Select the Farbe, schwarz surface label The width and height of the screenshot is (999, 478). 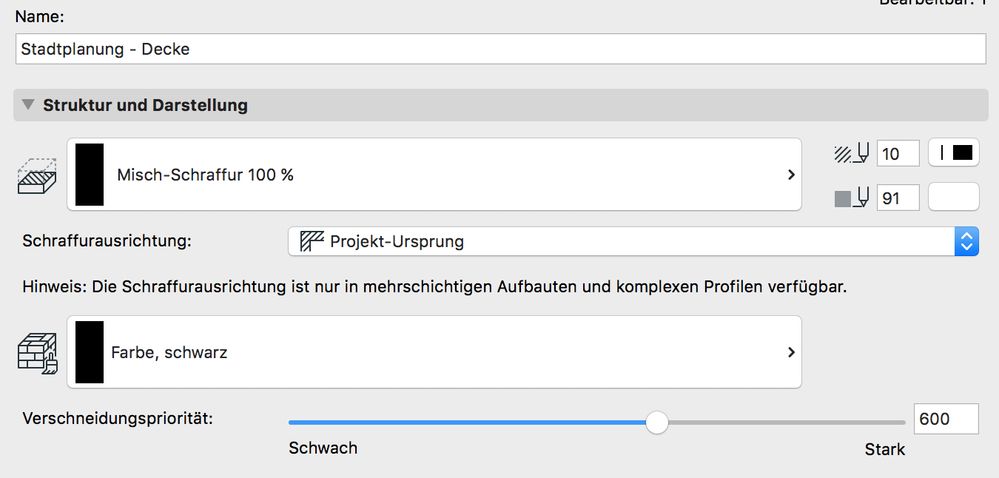pyautogui.click(x=169, y=352)
